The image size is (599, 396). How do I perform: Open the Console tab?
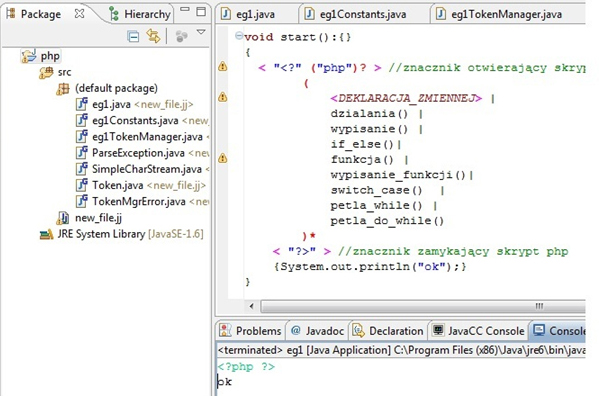pyautogui.click(x=559, y=331)
